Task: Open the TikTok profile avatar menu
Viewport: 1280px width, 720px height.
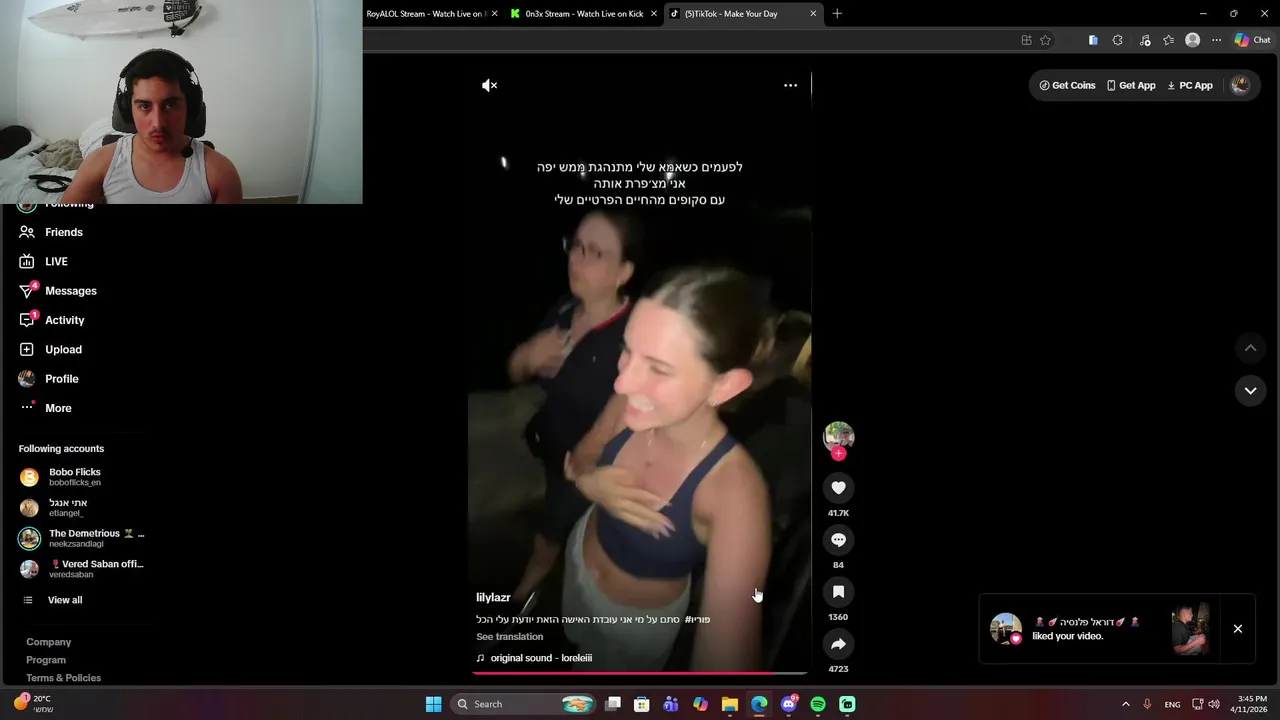Action: 1240,86
